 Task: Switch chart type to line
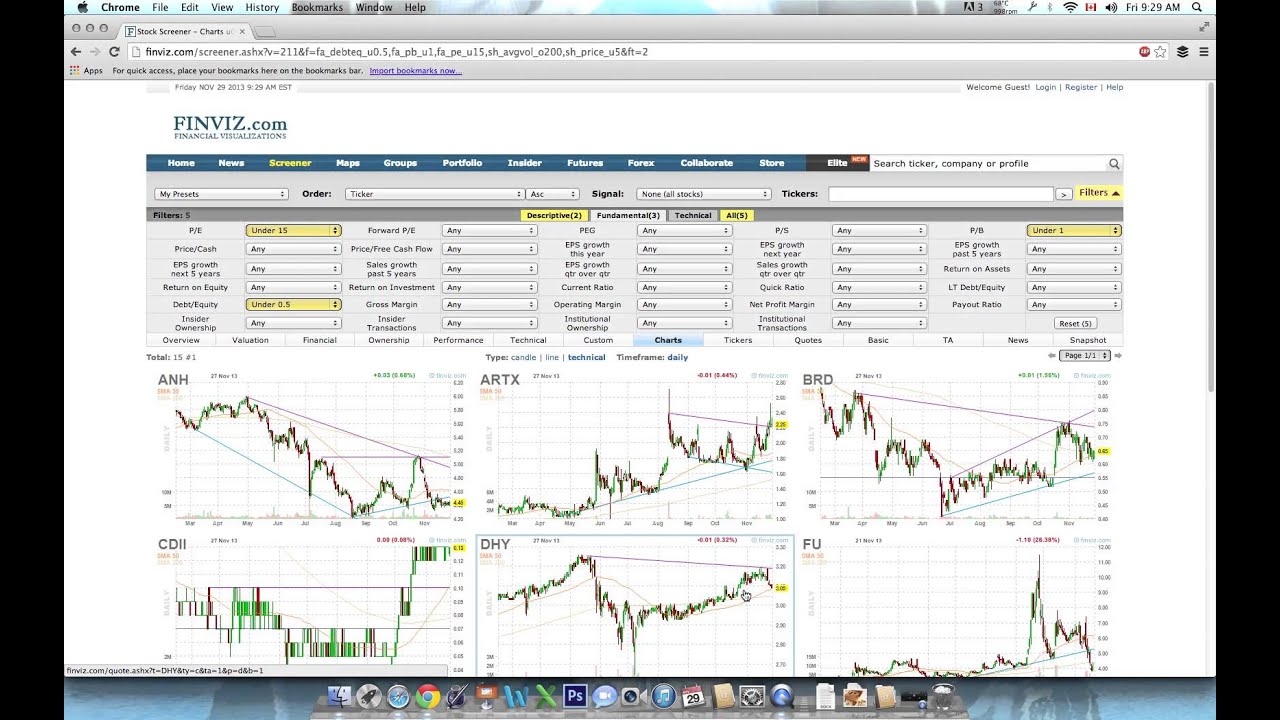[552, 357]
